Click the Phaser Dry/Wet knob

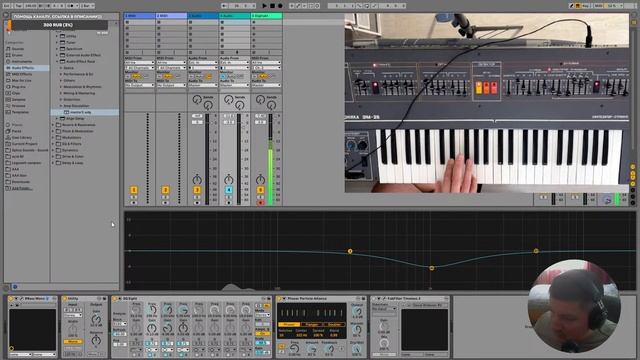(357, 349)
